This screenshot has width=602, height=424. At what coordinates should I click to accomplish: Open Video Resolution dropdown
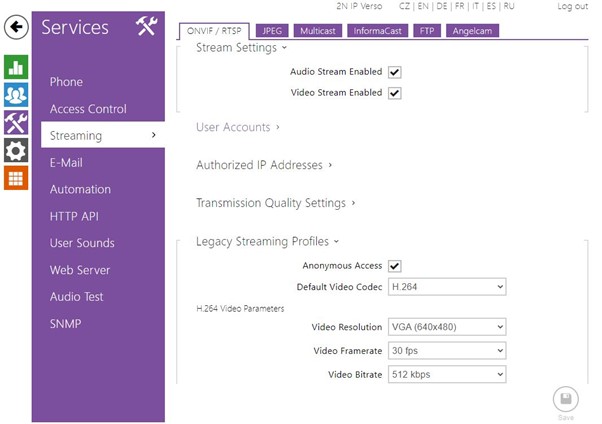[x=447, y=327]
